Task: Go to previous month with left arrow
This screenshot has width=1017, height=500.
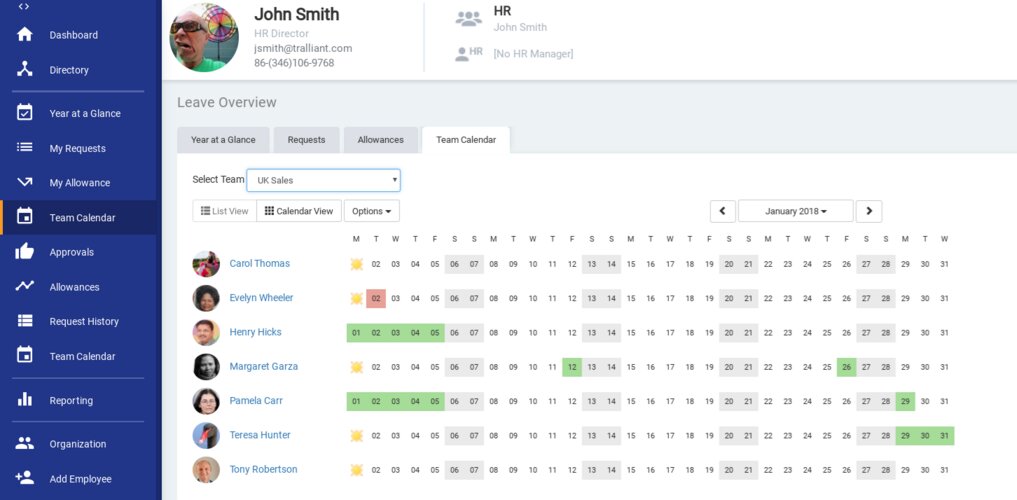Action: pyautogui.click(x=723, y=211)
